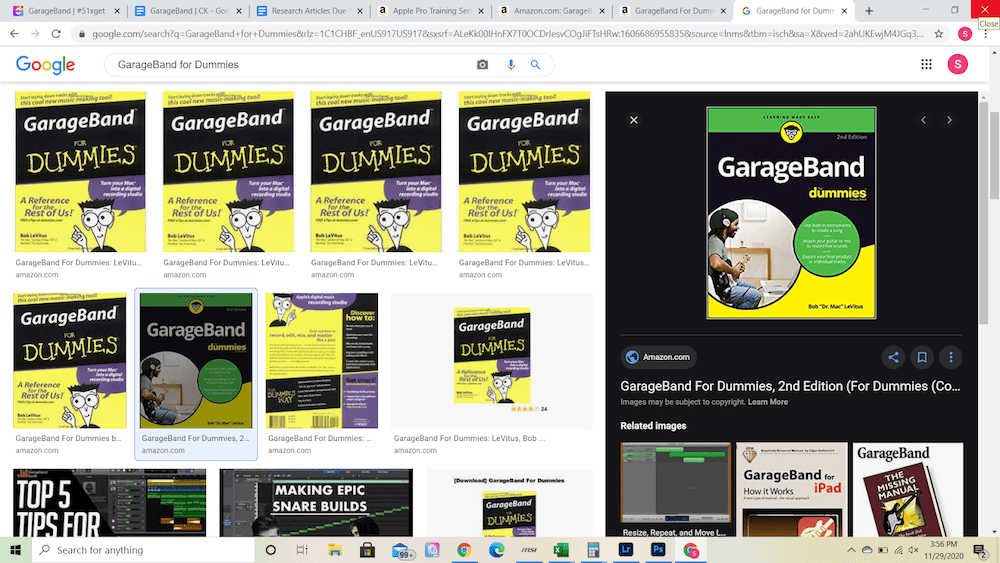Open Download GarageBand For Dummies thumbnail

(509, 502)
